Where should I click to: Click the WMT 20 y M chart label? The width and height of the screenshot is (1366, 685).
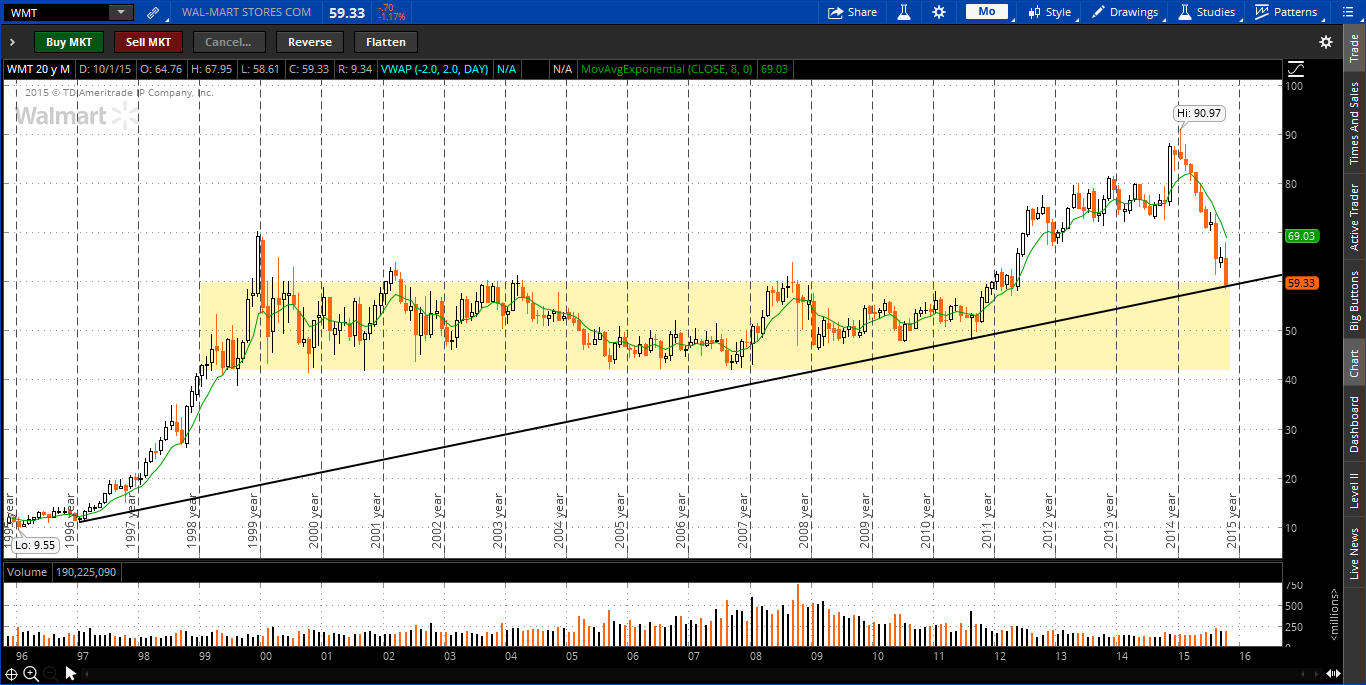(x=39, y=69)
